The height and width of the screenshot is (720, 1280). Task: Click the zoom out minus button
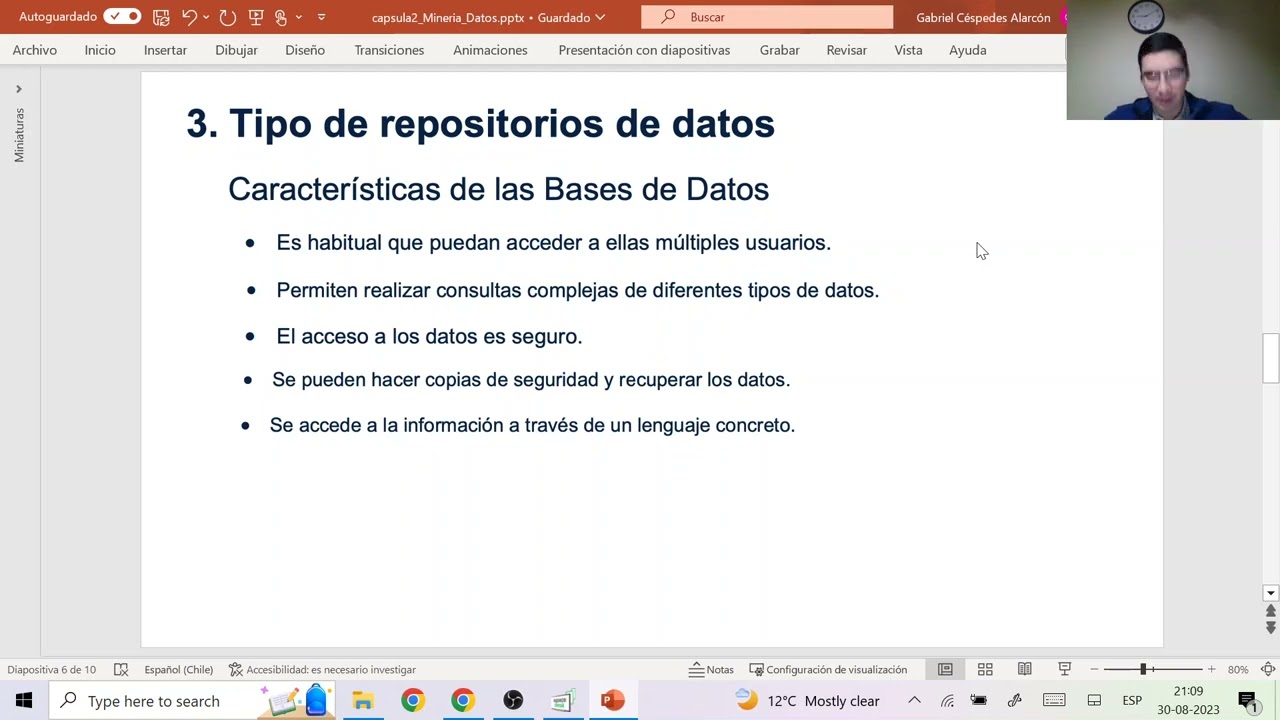[1094, 669]
